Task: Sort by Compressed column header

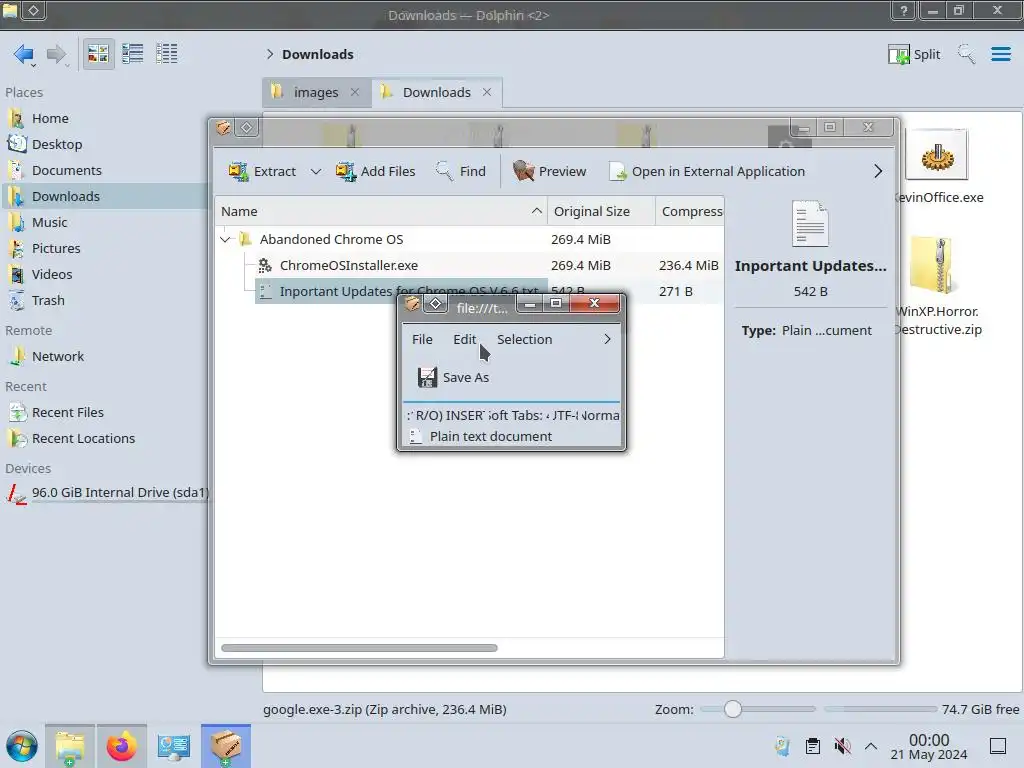Action: pyautogui.click(x=690, y=212)
